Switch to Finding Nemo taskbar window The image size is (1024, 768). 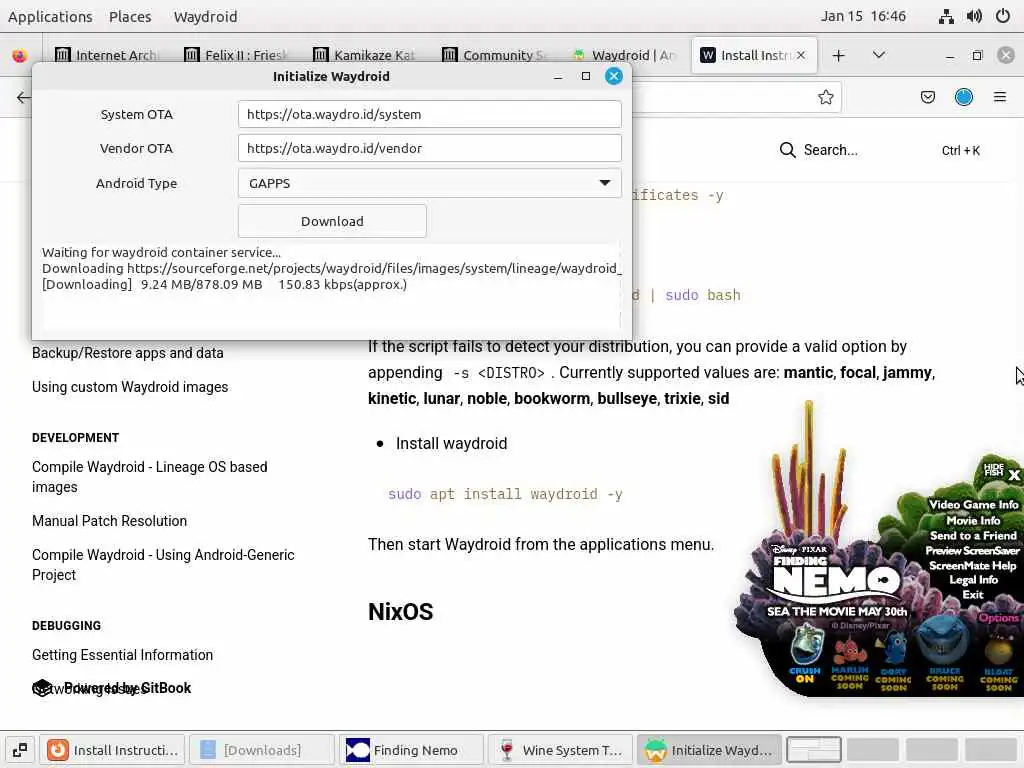coord(411,750)
